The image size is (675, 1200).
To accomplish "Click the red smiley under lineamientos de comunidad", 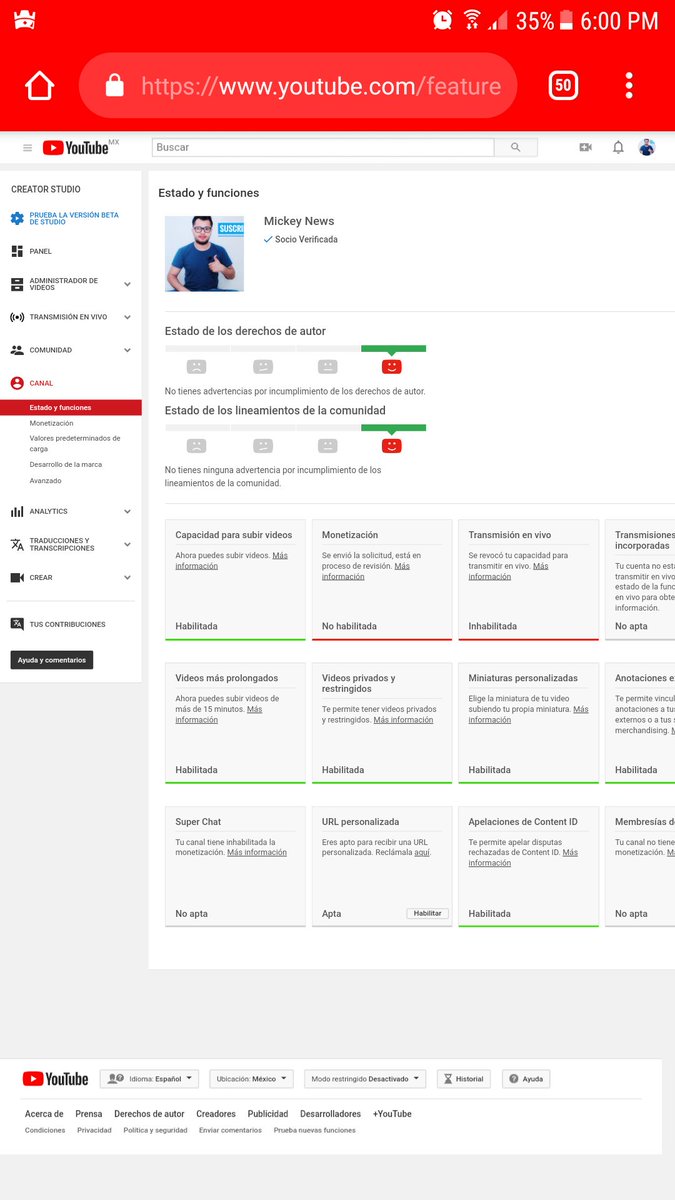I will 392,445.
